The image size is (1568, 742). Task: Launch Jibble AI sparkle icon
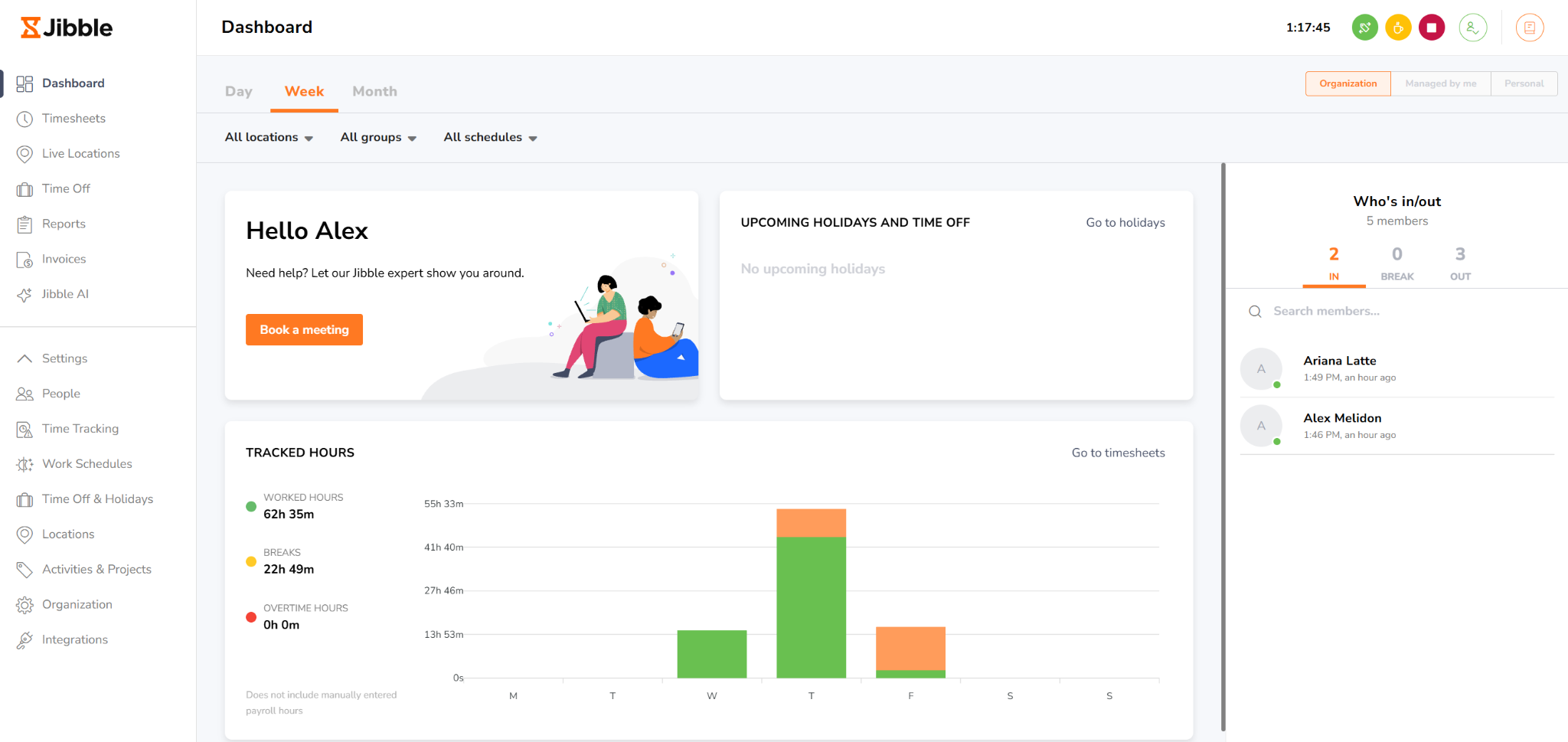coord(24,295)
